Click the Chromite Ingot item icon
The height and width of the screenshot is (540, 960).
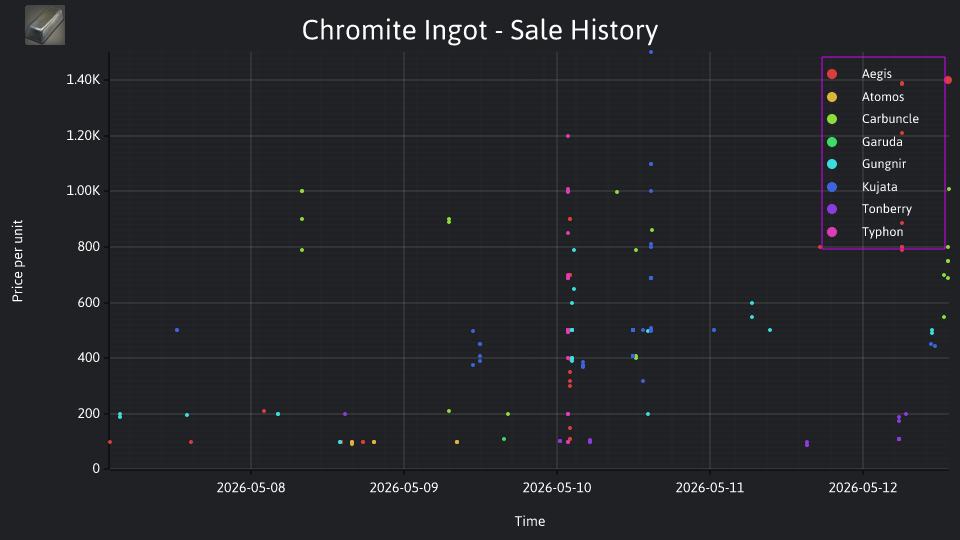pos(45,25)
